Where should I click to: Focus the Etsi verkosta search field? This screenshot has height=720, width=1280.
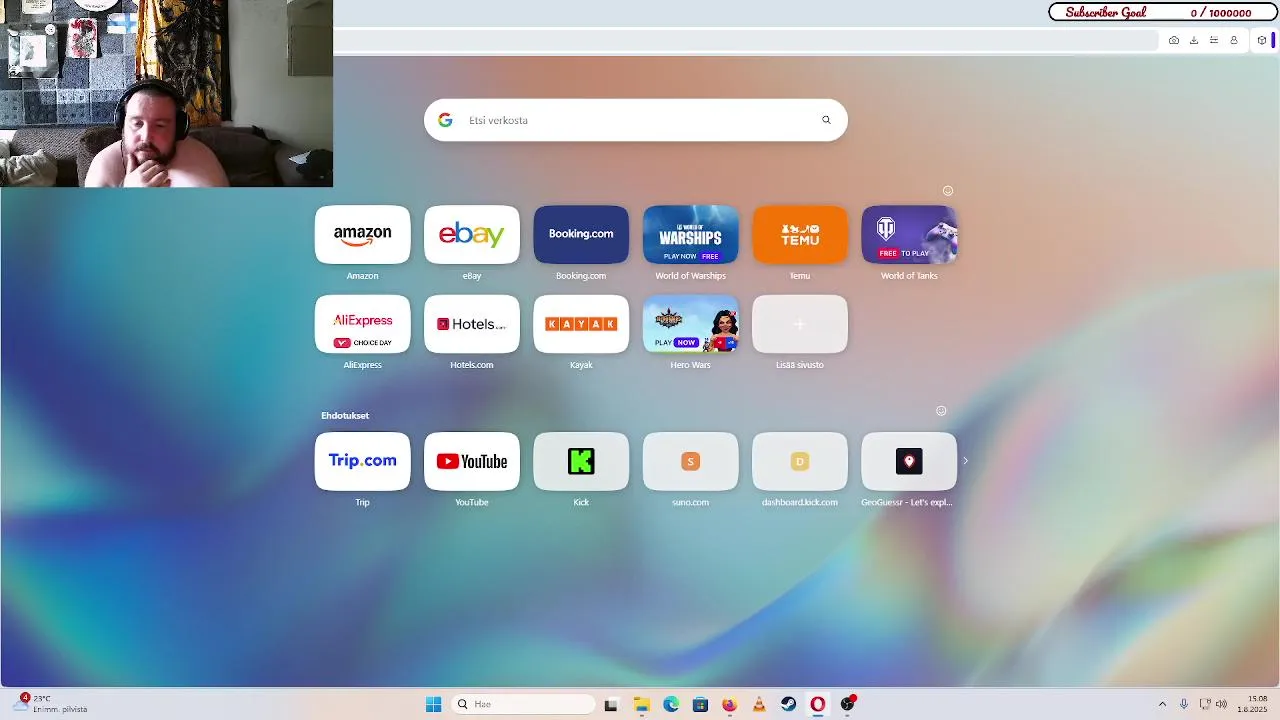[636, 120]
